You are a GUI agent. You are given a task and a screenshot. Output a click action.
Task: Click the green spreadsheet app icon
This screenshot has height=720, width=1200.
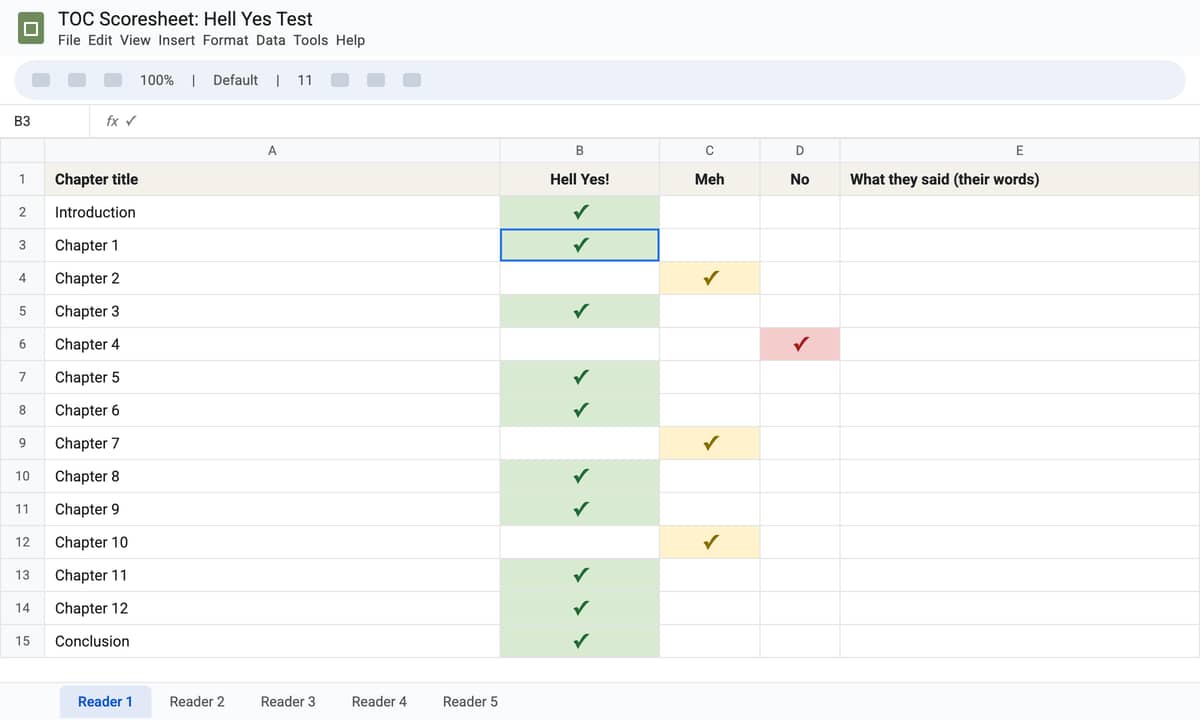point(32,29)
